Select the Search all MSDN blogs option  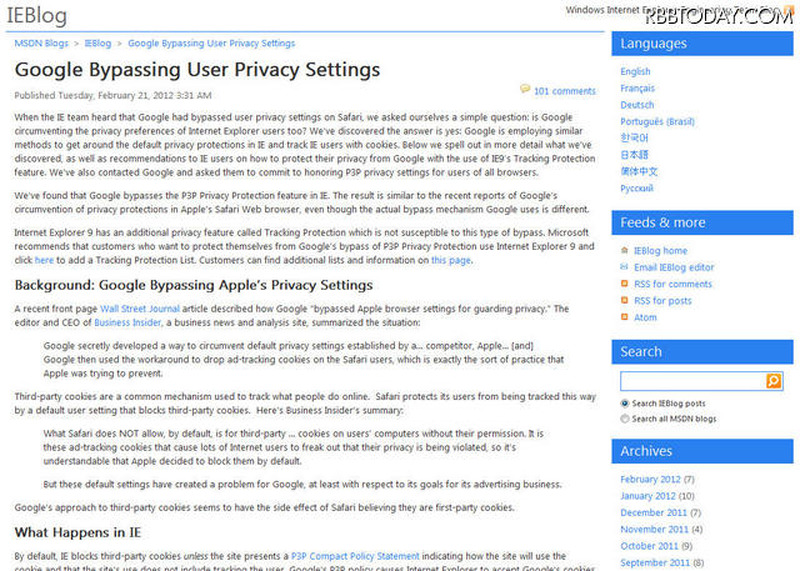point(625,419)
